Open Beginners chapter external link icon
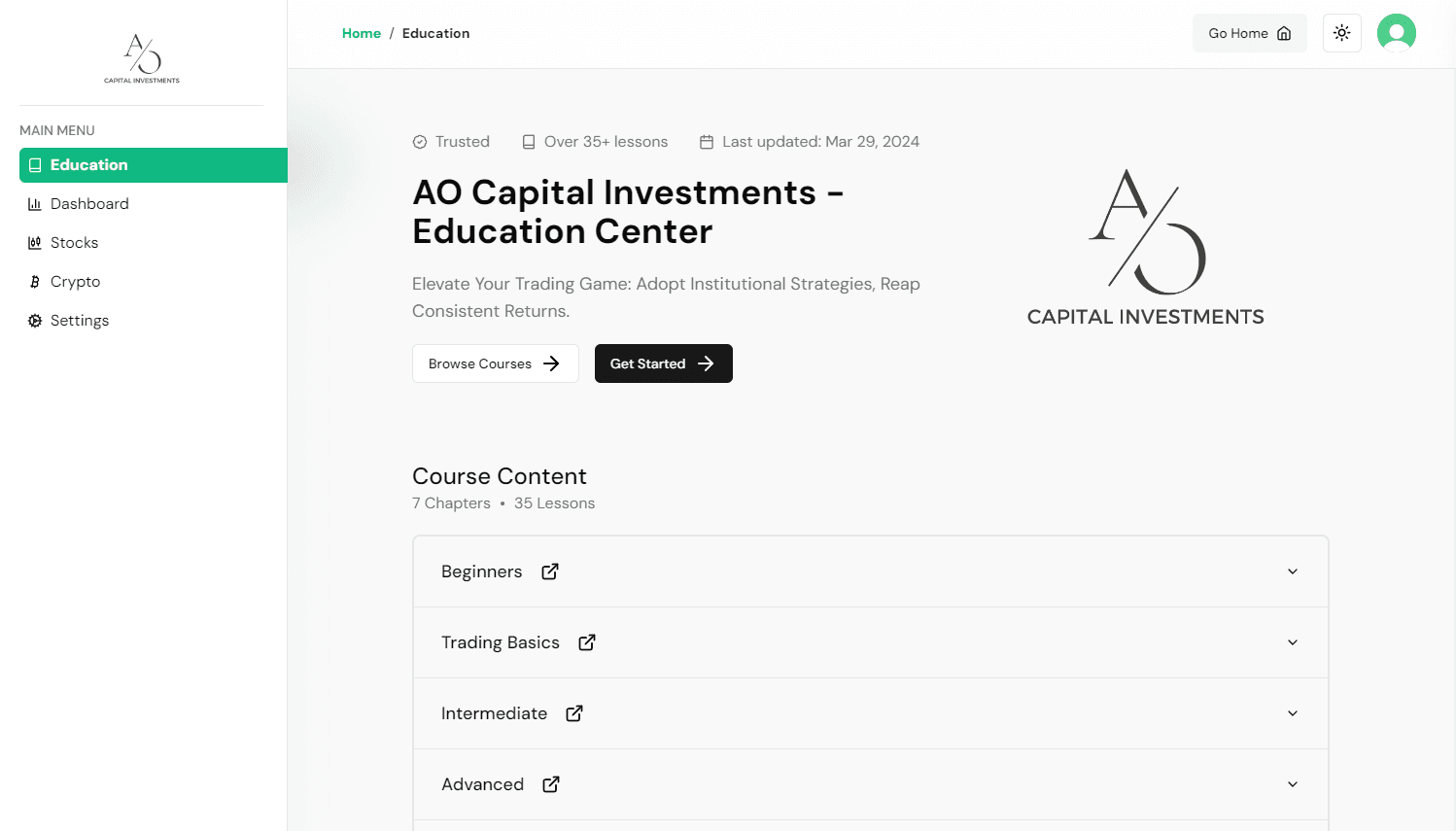This screenshot has height=831, width=1456. pyautogui.click(x=550, y=571)
